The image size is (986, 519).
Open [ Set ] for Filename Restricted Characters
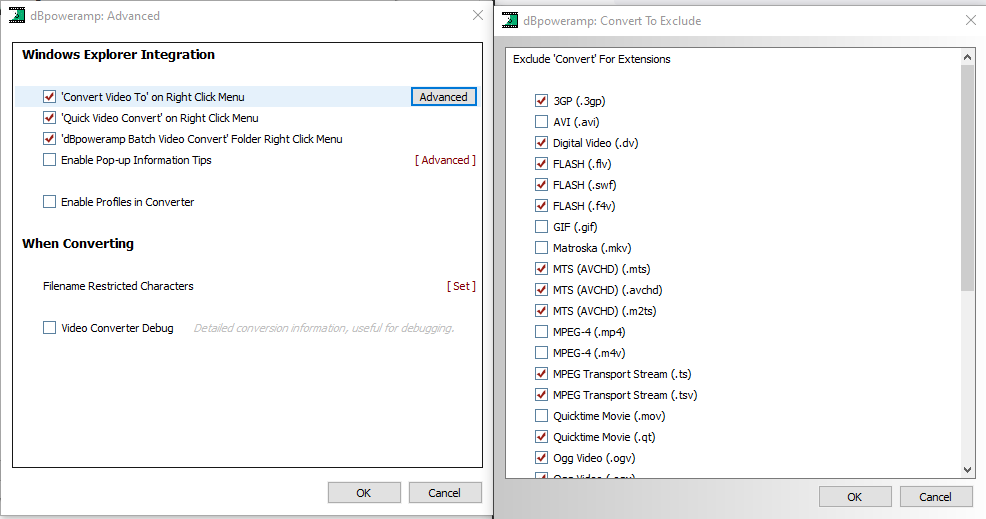coord(461,286)
